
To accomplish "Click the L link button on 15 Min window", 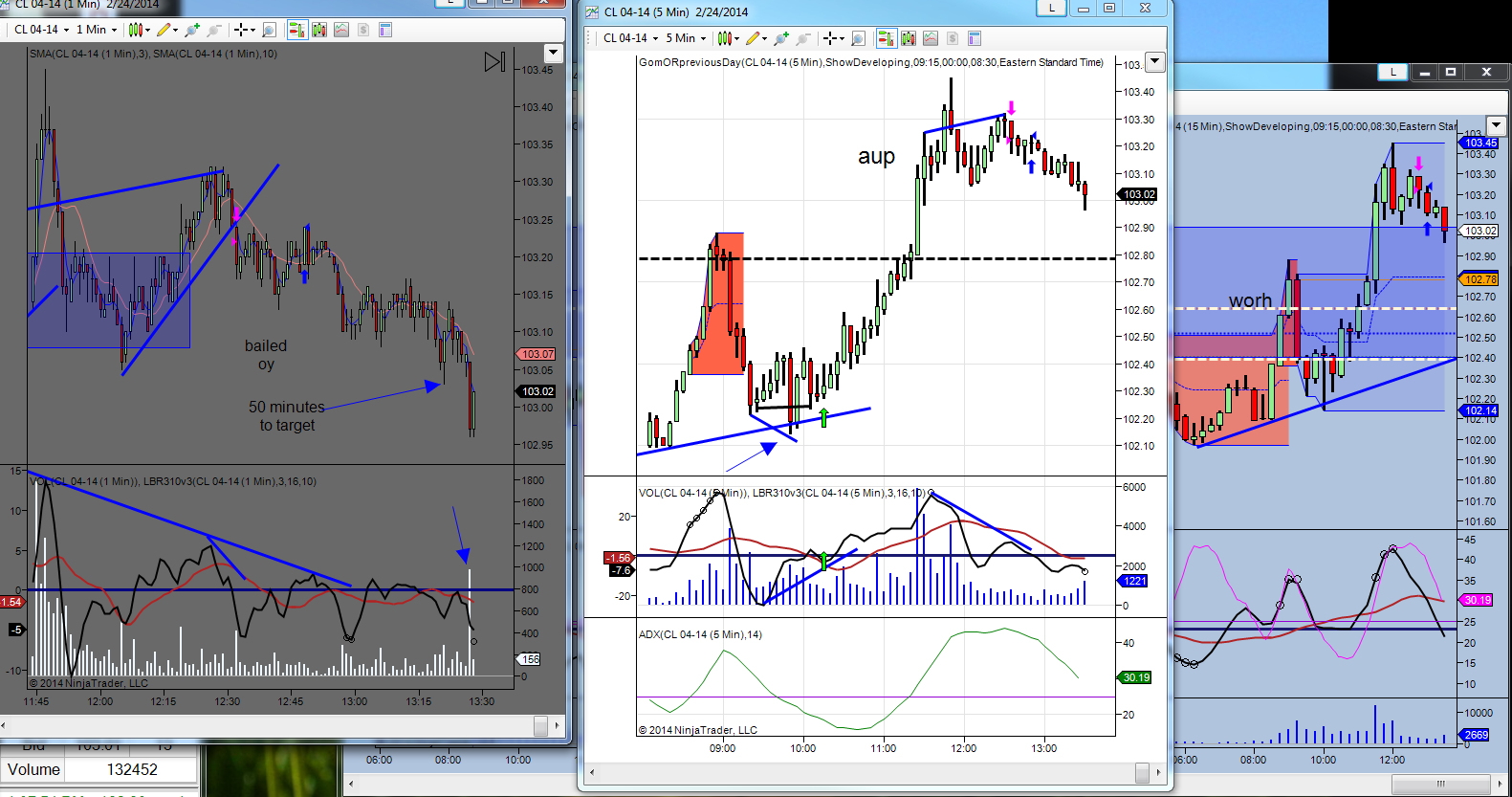I will [1392, 72].
